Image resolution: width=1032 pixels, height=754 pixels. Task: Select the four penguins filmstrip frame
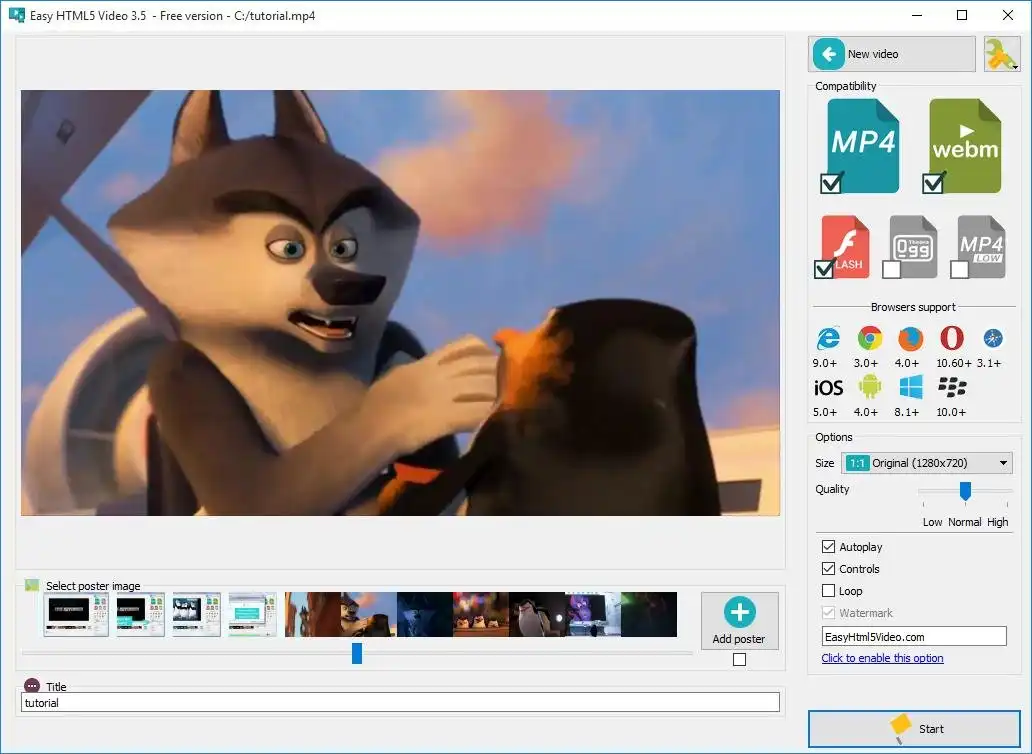coord(480,615)
